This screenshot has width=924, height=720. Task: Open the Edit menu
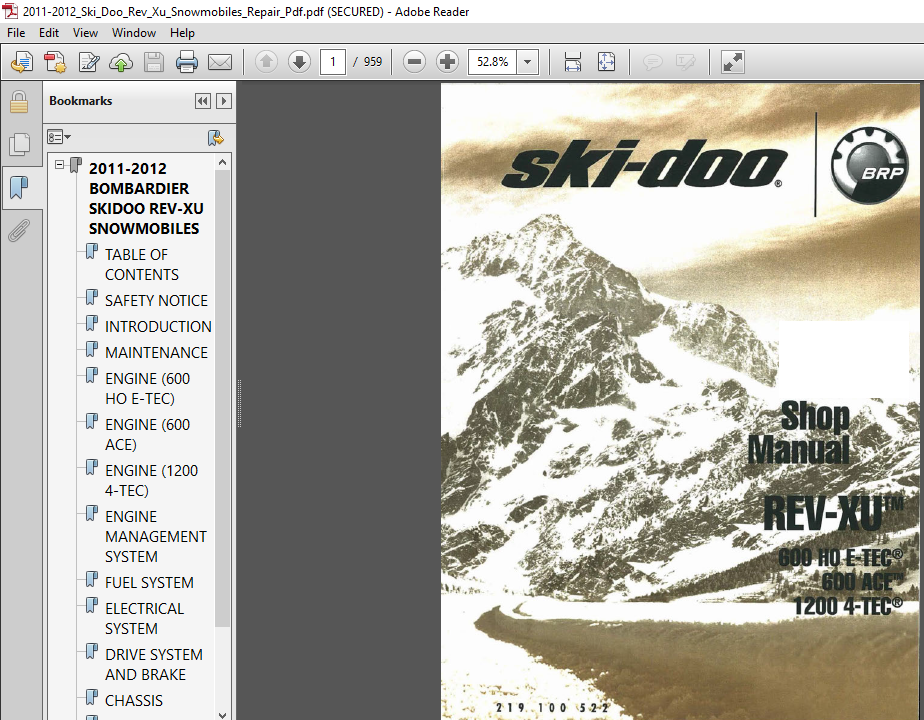click(49, 32)
